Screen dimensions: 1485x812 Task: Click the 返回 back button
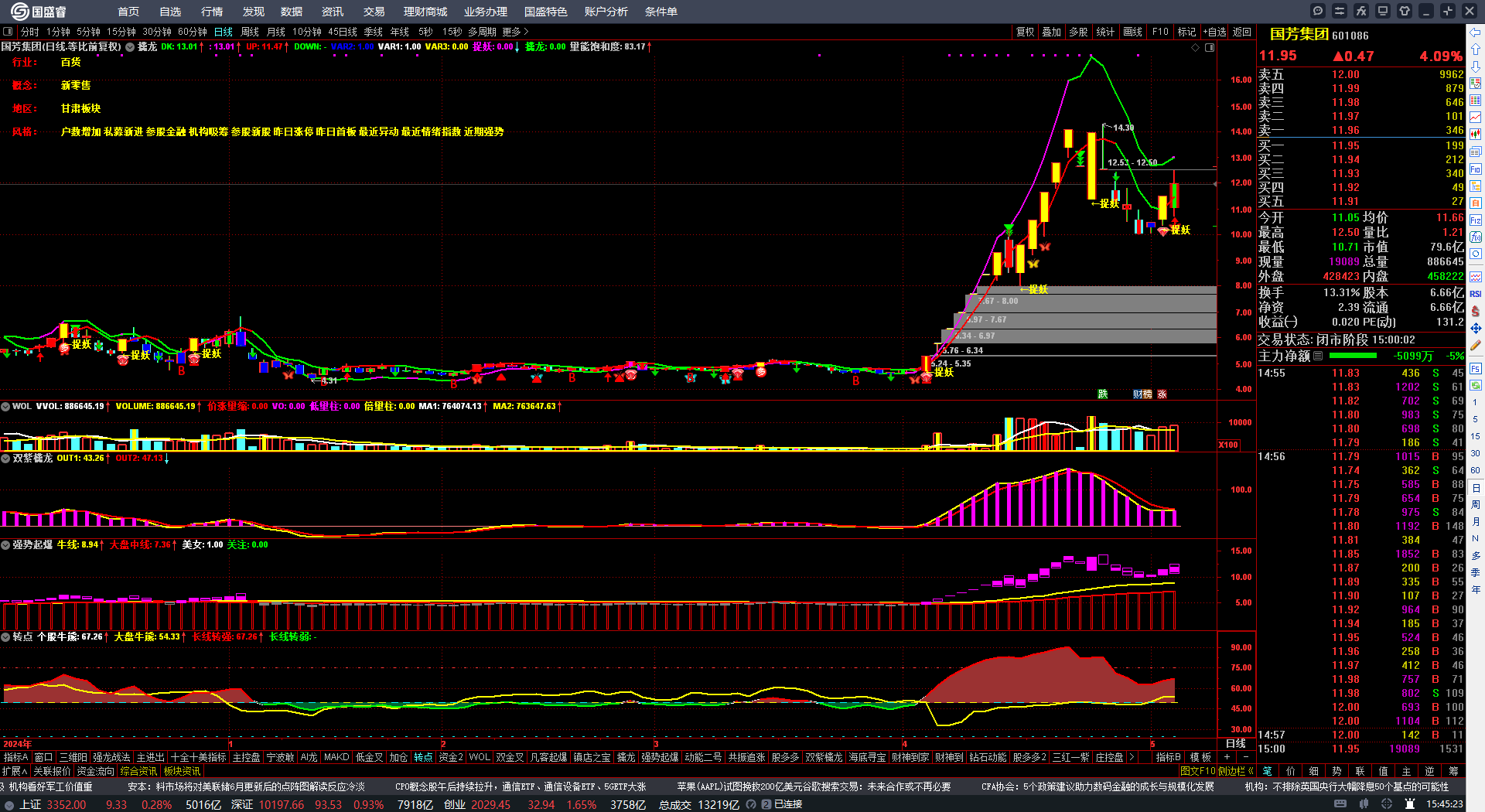pos(1242,32)
